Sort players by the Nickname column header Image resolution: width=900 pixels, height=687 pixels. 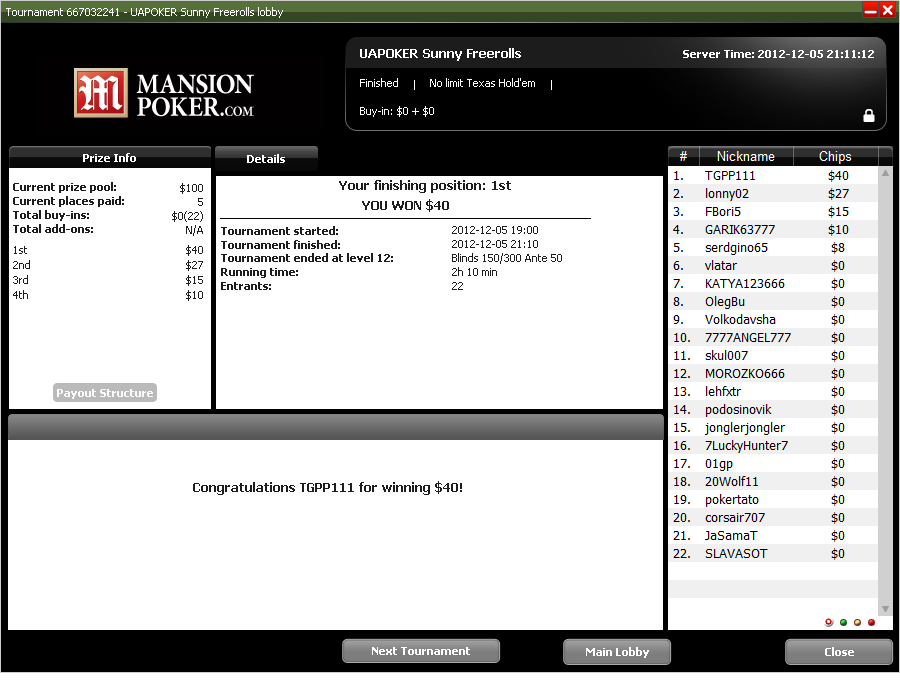click(x=746, y=156)
